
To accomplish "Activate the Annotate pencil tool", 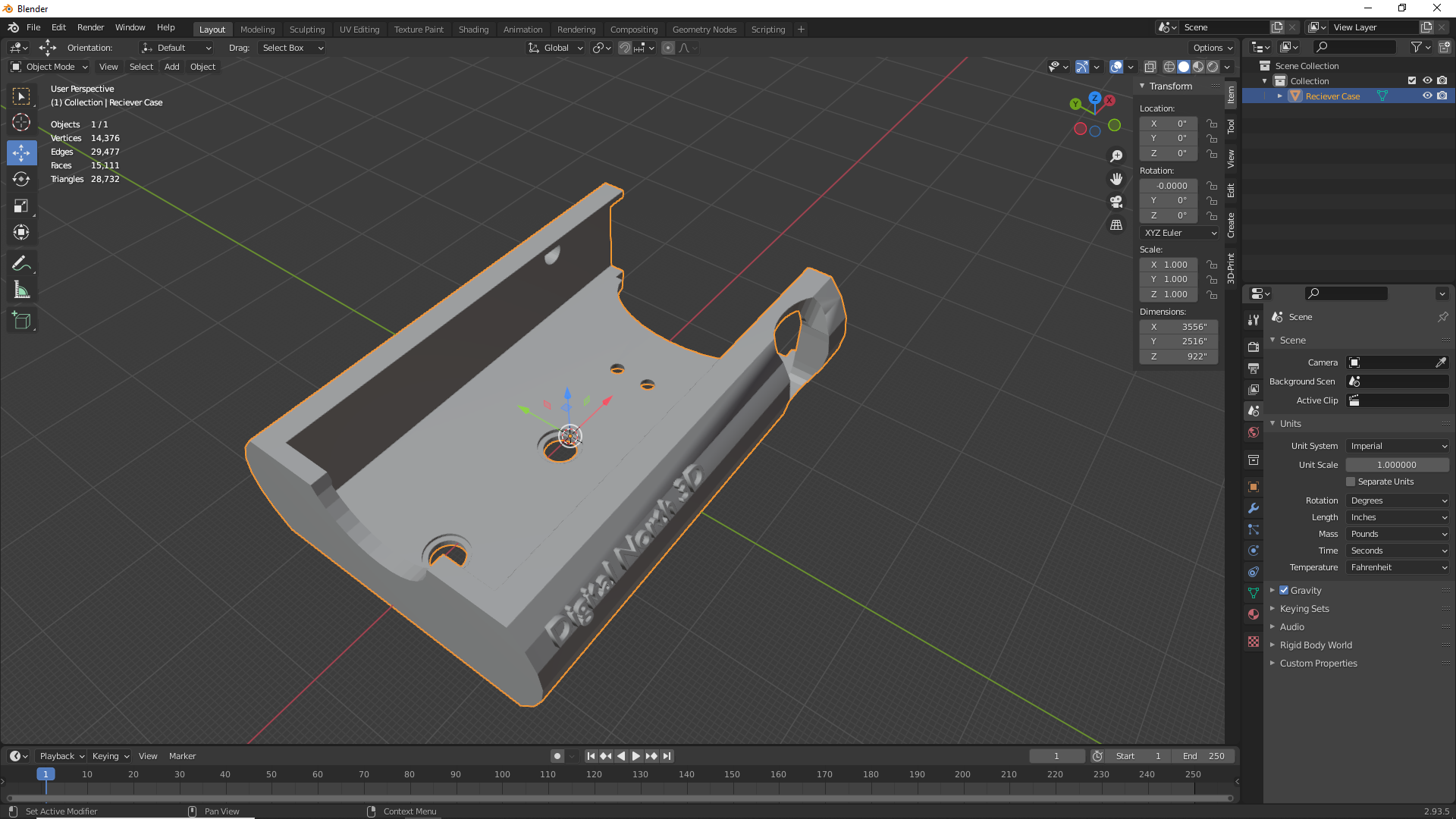I will (21, 264).
